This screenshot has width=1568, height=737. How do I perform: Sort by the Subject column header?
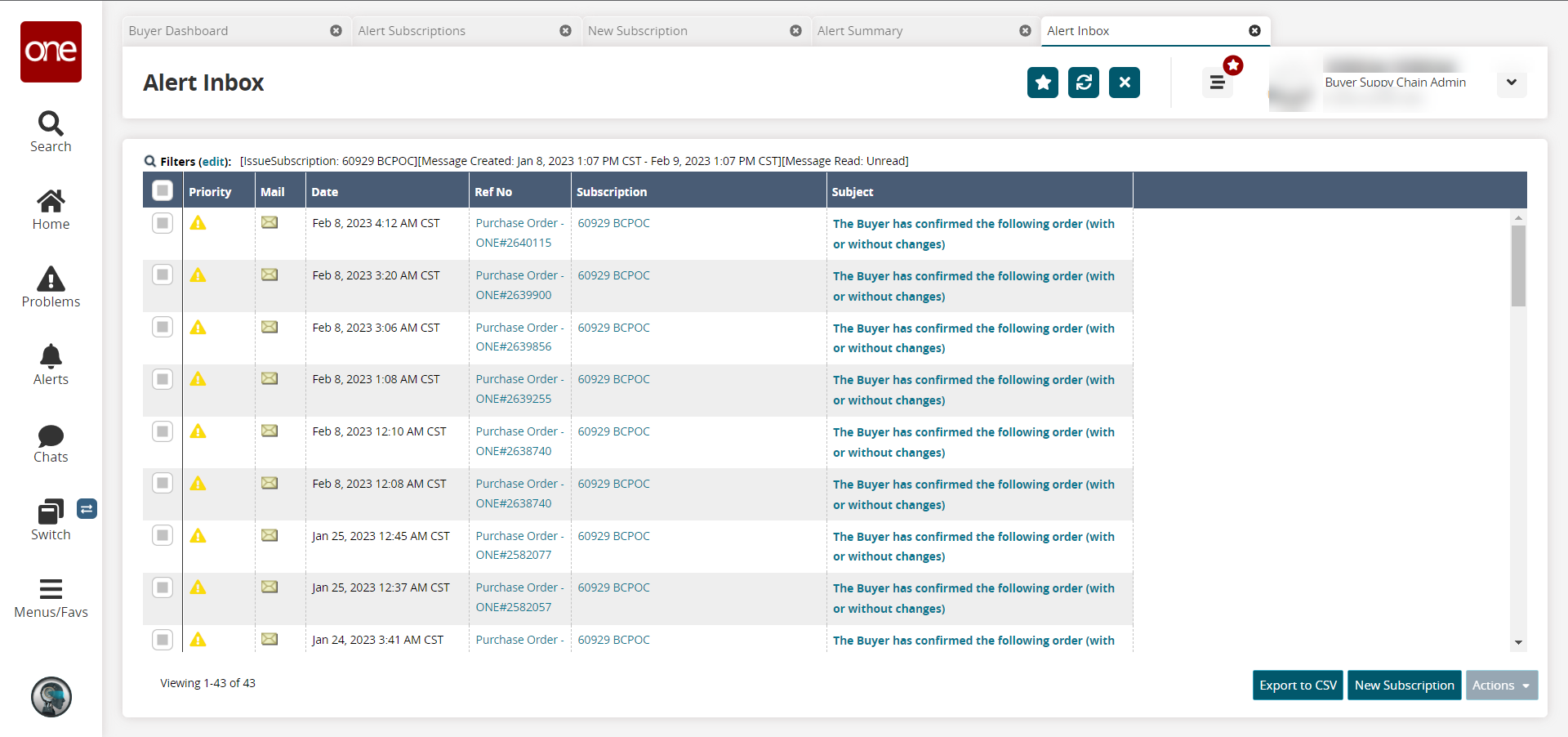click(x=979, y=191)
